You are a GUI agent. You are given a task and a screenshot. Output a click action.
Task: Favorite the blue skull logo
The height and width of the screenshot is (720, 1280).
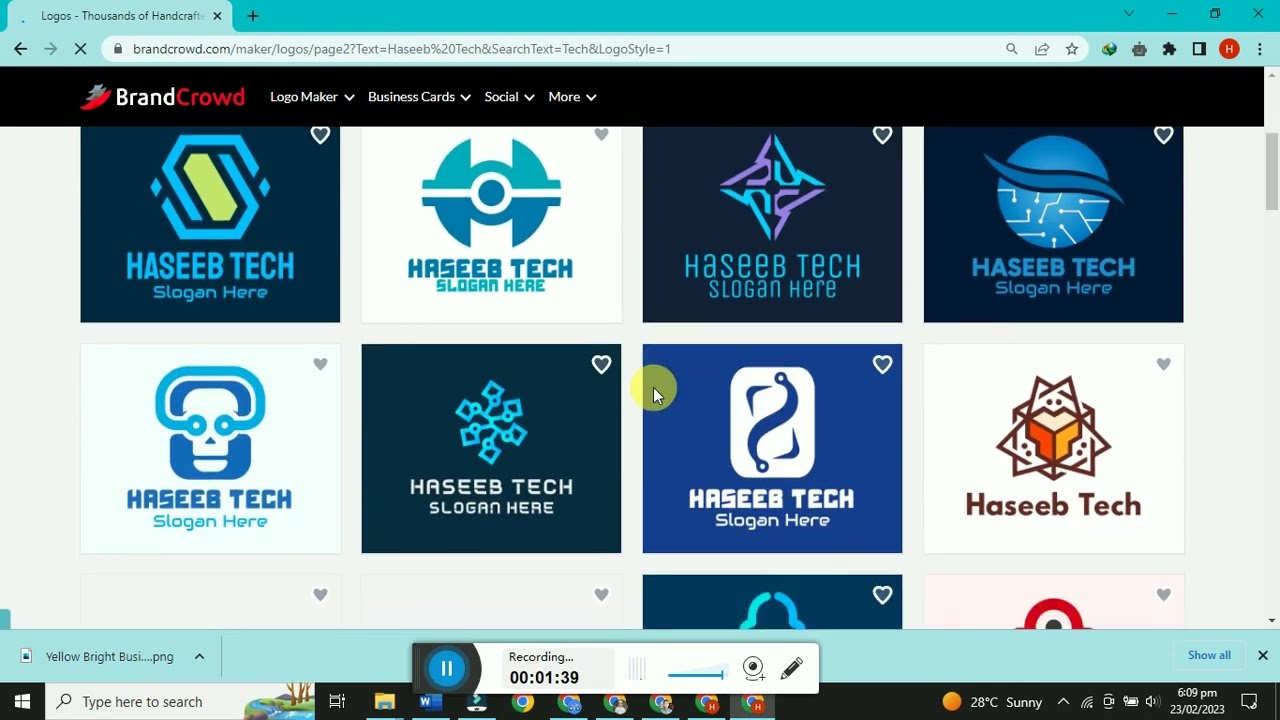(x=320, y=365)
